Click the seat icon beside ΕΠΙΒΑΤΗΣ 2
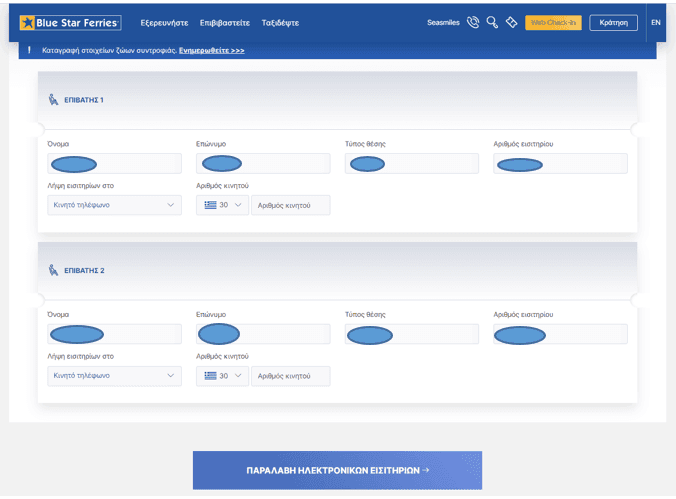 [54, 270]
